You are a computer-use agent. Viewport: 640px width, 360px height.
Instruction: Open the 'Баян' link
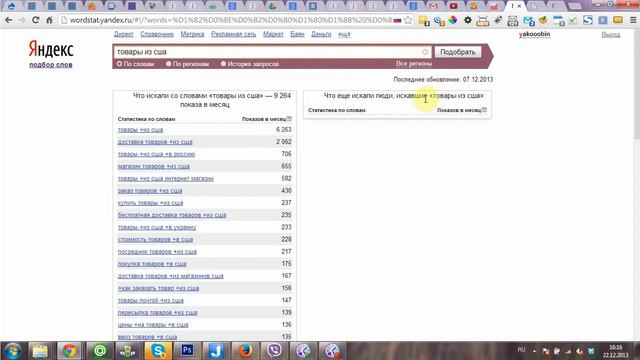coord(297,34)
